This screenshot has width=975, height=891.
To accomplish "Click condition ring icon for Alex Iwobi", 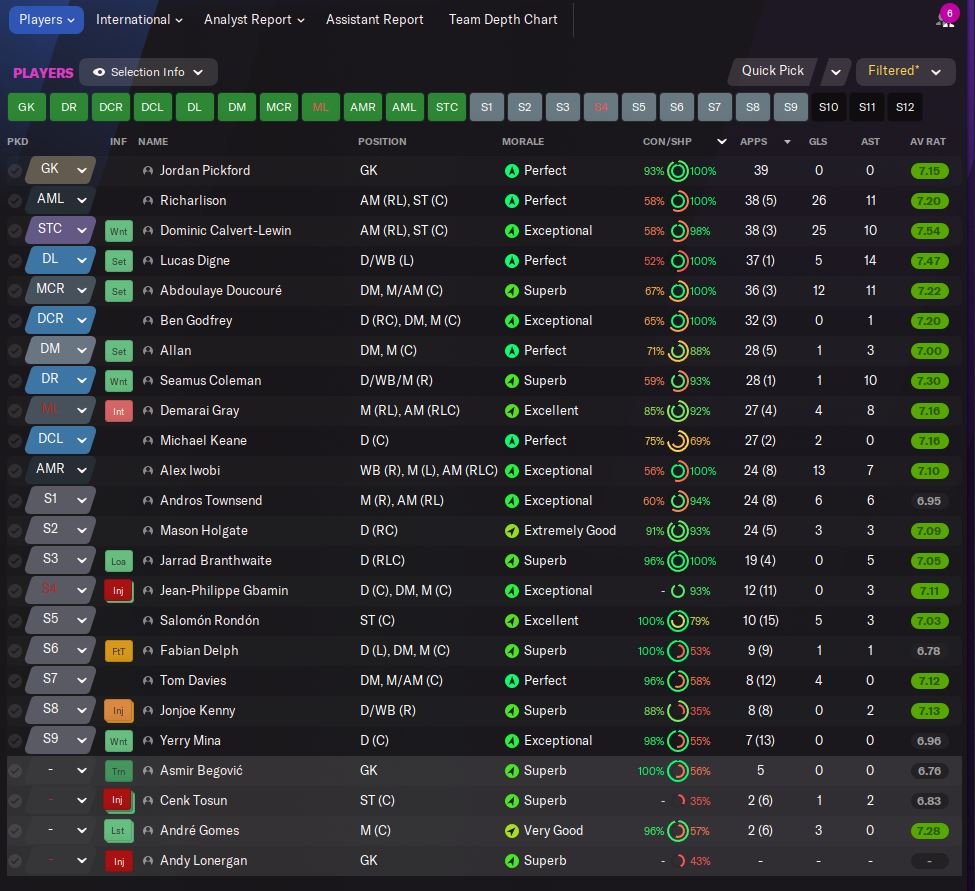I will pyautogui.click(x=678, y=471).
